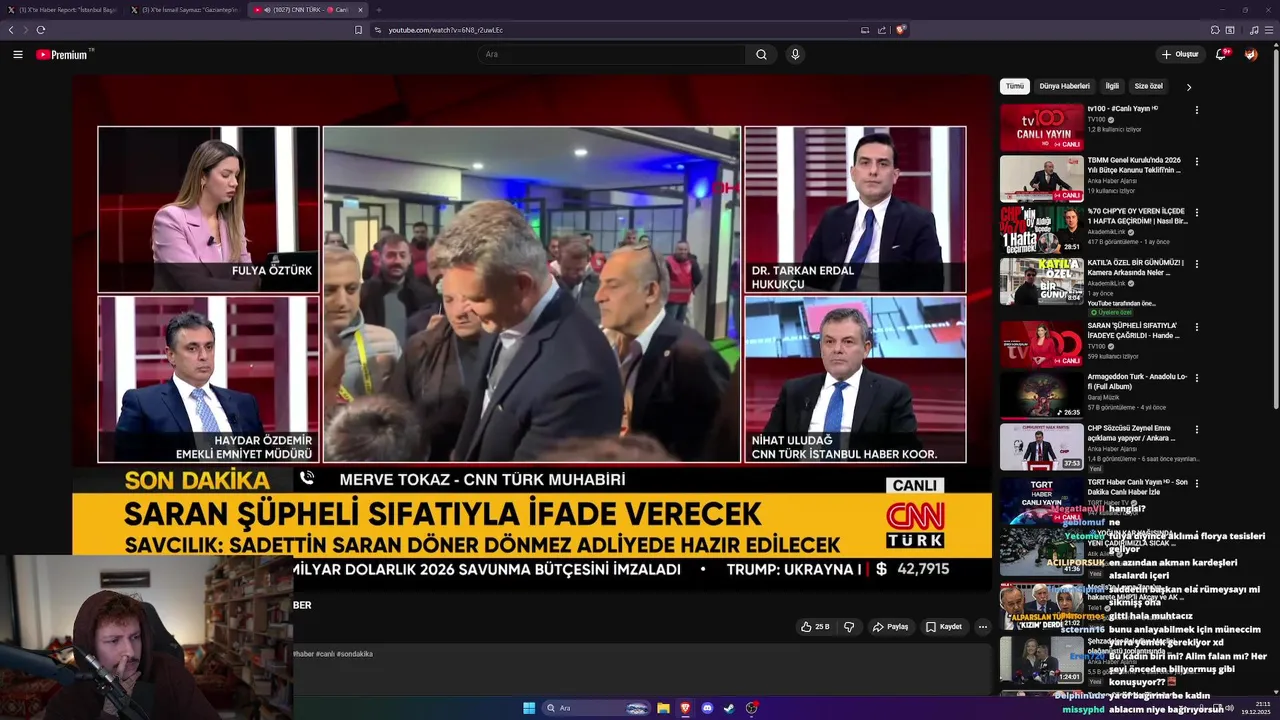
Task: Open the browser main menu icon
Action: (1269, 30)
